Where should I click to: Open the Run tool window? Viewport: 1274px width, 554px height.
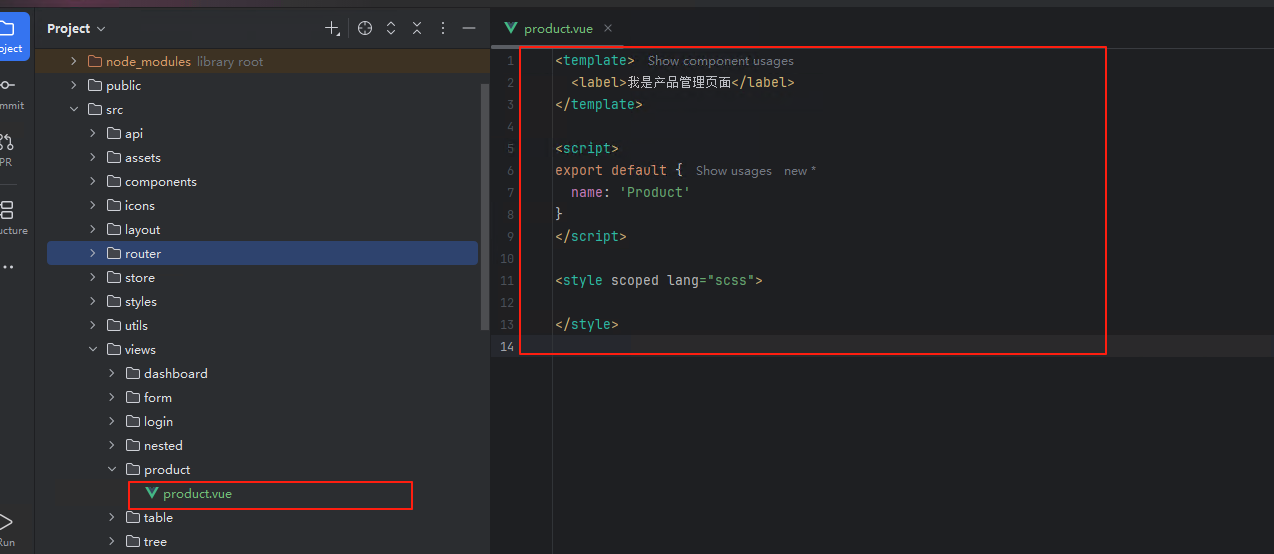8,527
